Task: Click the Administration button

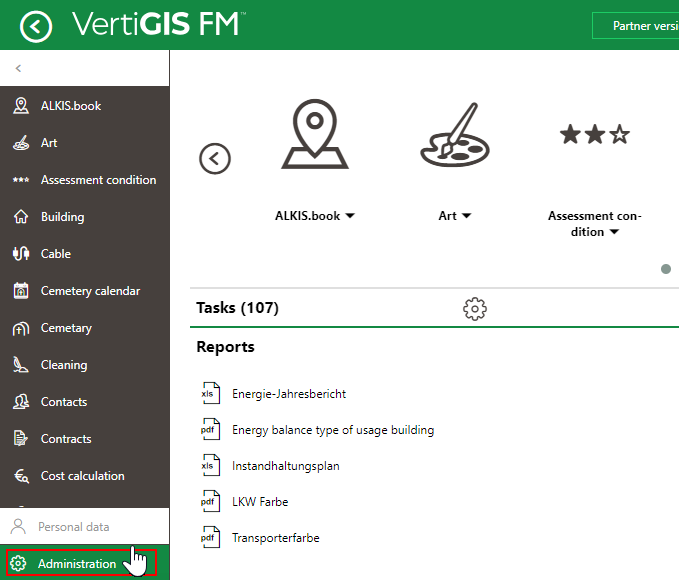Action: click(x=77, y=564)
